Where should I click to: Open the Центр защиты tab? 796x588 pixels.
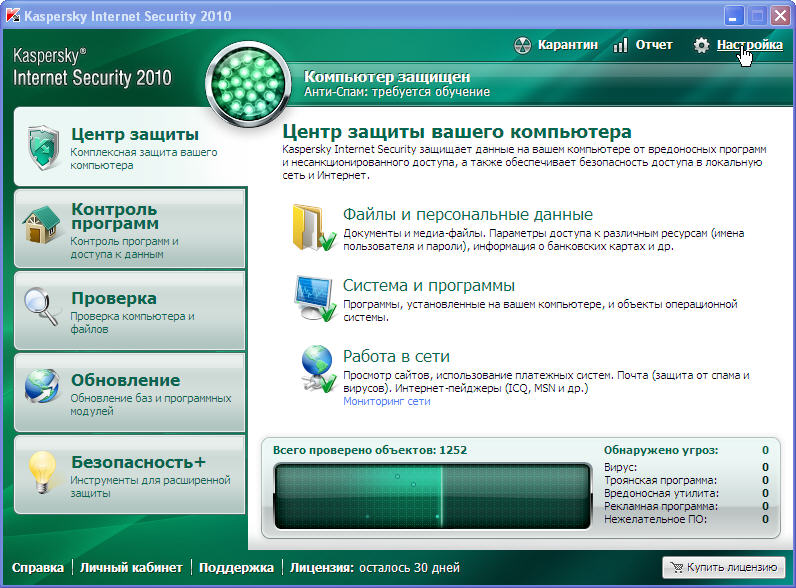point(130,146)
